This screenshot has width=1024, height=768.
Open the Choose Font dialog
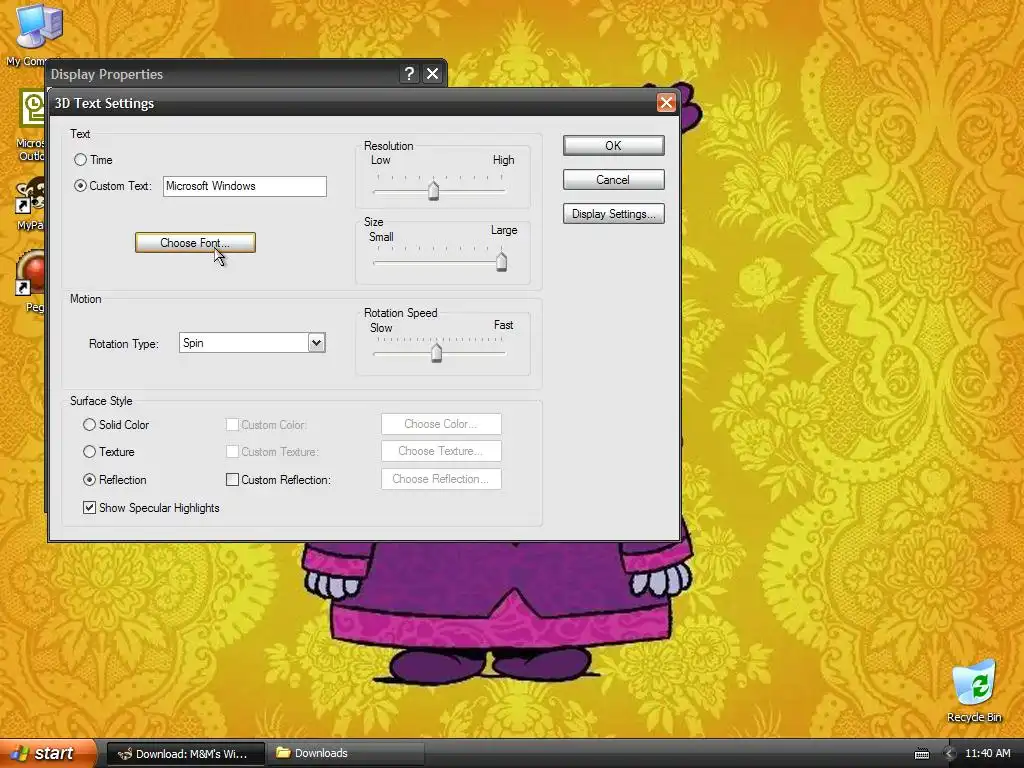(x=195, y=242)
